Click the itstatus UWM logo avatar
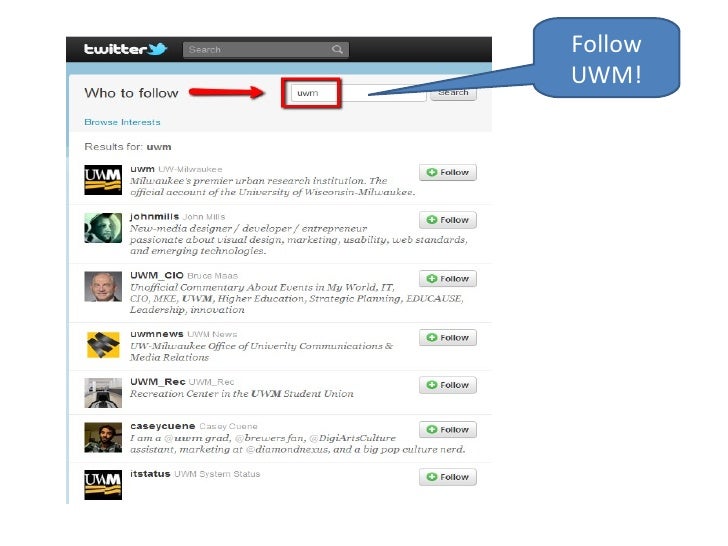Viewport: 728px width, 546px height. pyautogui.click(x=103, y=485)
